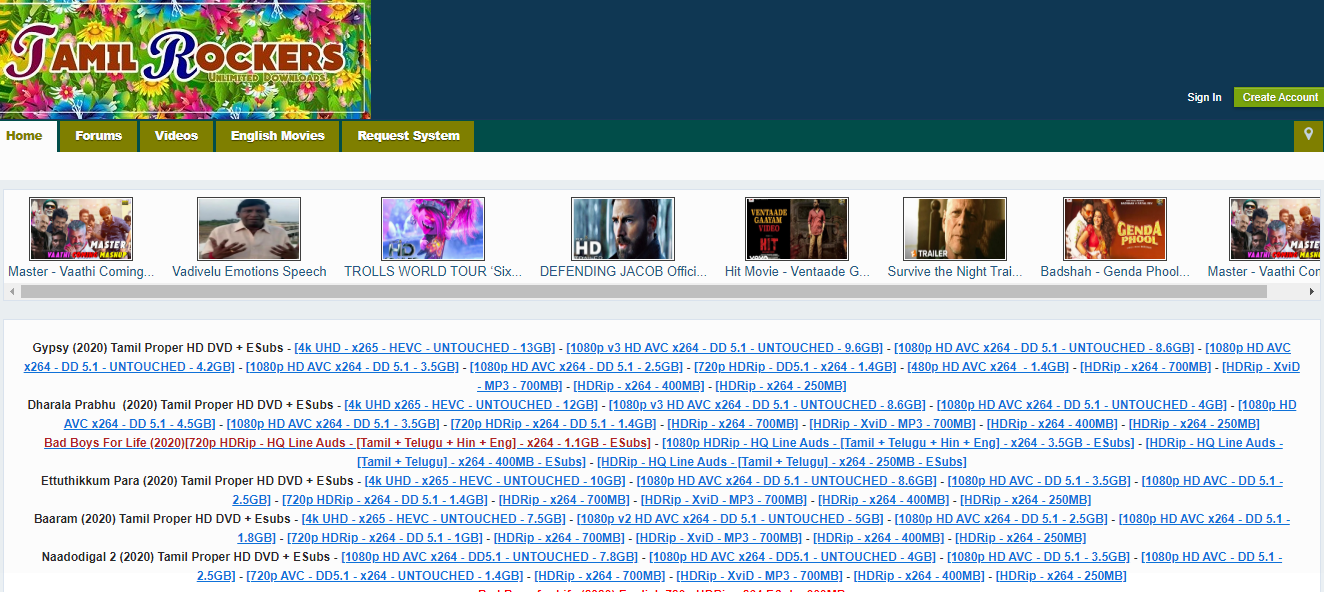Open Bad Boys HDRip x264 250MB ESubs link

point(781,462)
